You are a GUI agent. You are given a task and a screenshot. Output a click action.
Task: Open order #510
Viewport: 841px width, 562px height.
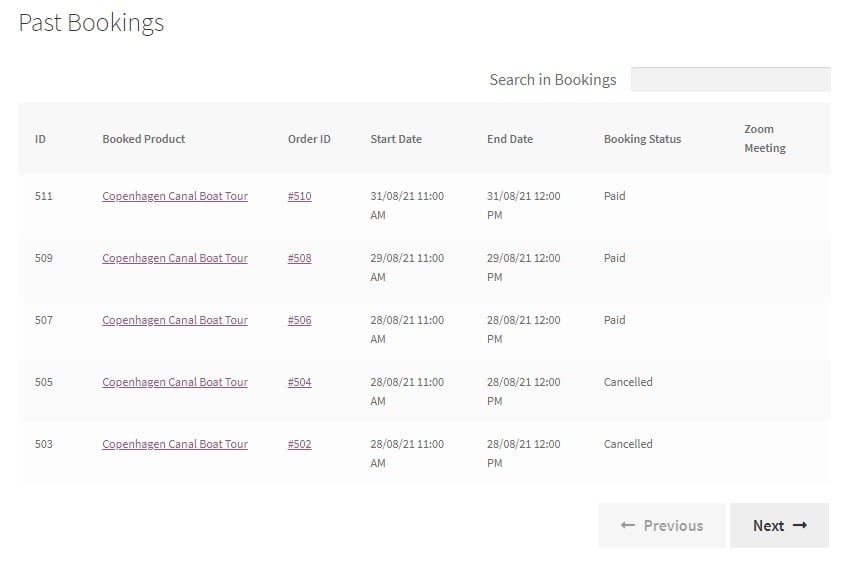pyautogui.click(x=299, y=196)
